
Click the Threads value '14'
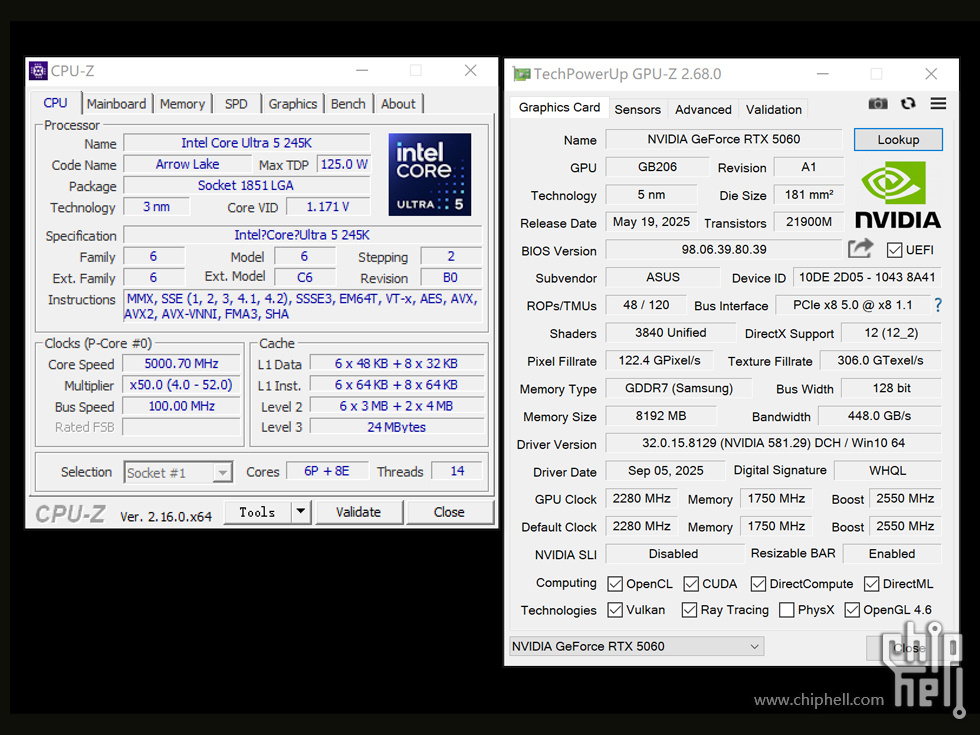458,471
